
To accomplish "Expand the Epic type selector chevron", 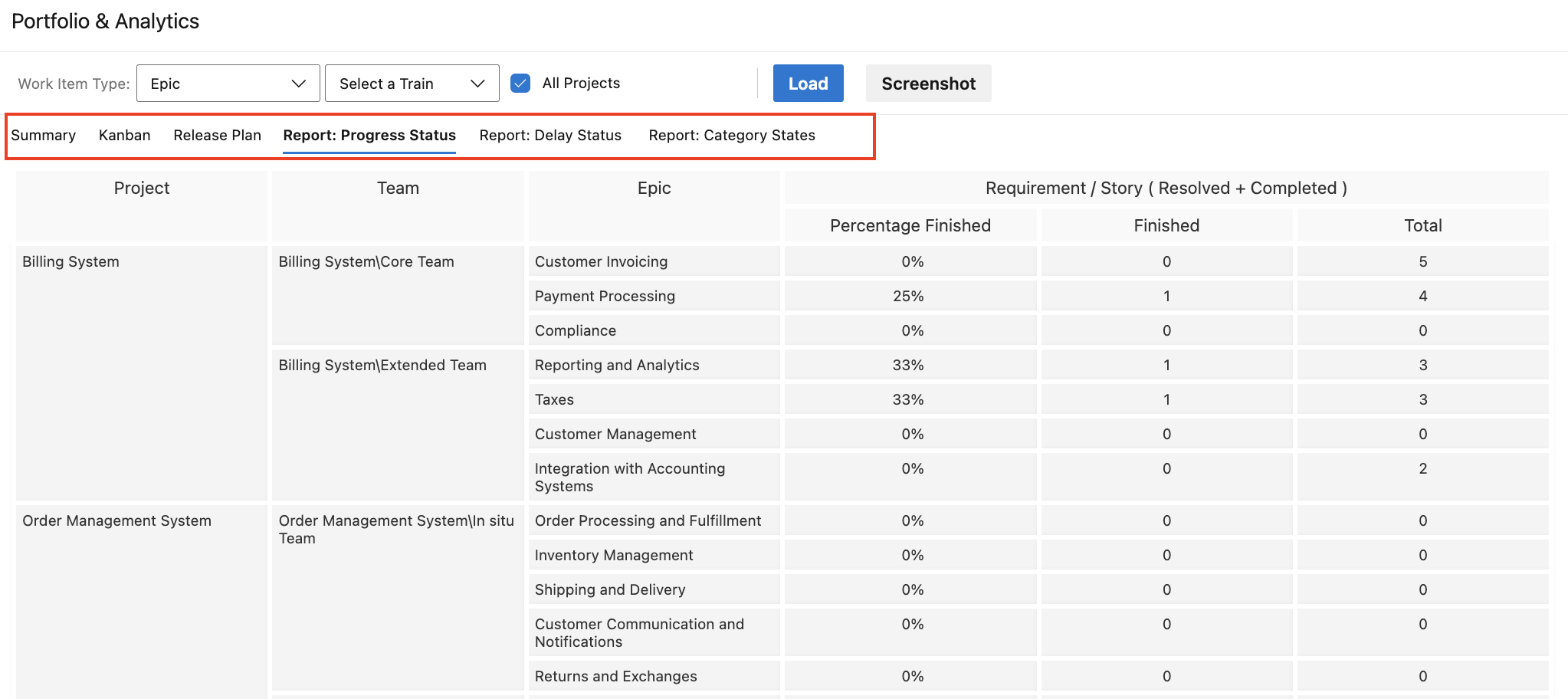I will pos(298,83).
